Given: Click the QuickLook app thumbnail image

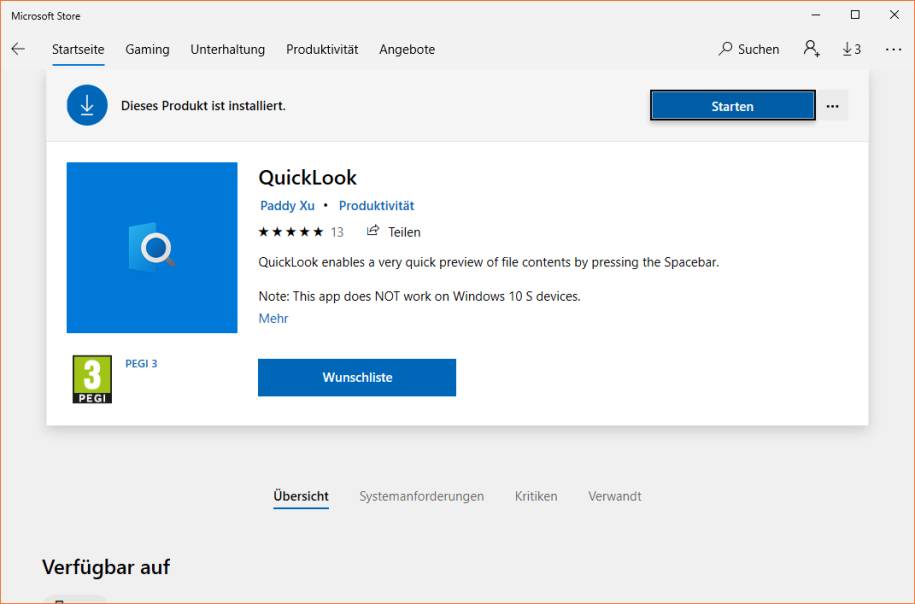Looking at the screenshot, I should pos(151,247).
